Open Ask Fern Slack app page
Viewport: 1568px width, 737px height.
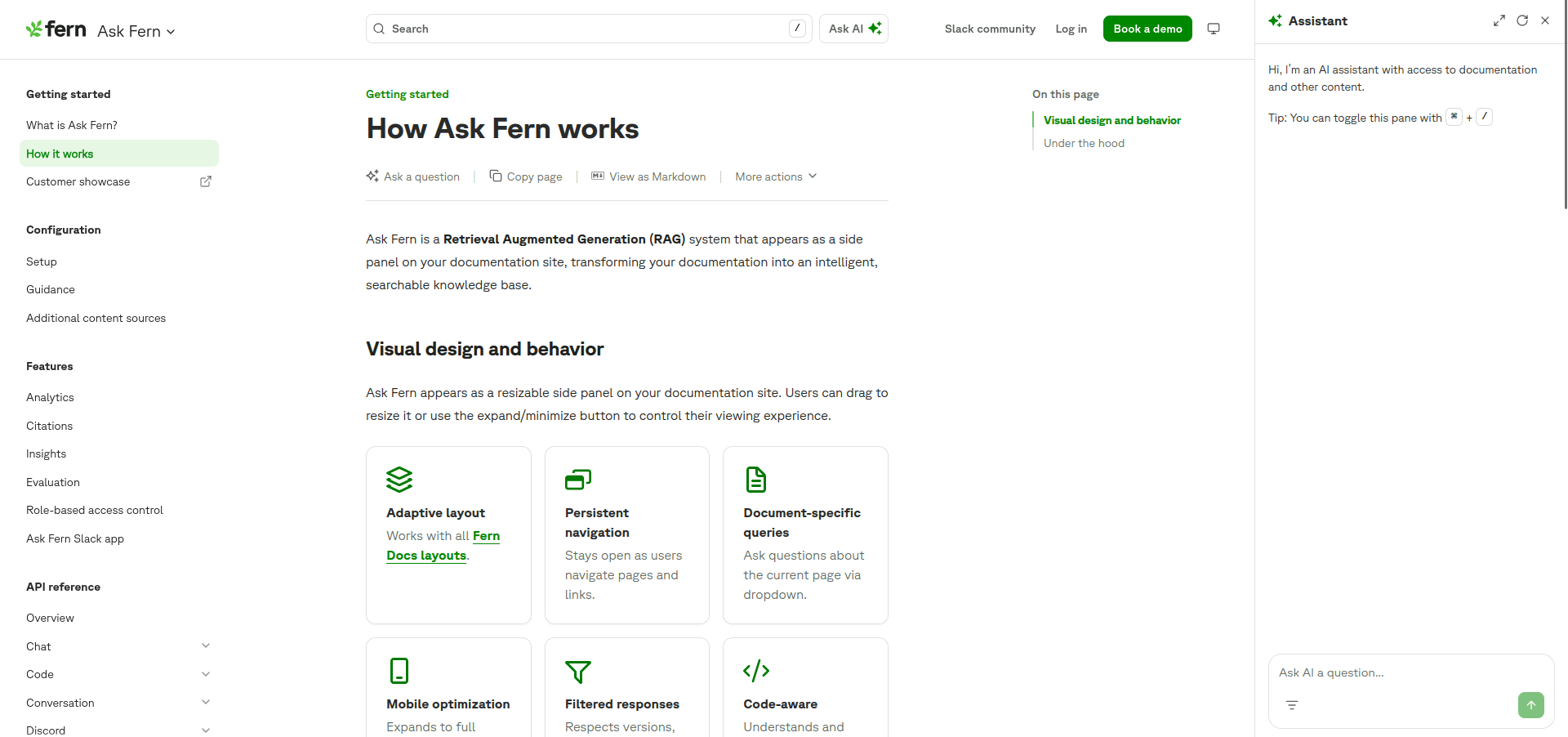pyautogui.click(x=75, y=538)
